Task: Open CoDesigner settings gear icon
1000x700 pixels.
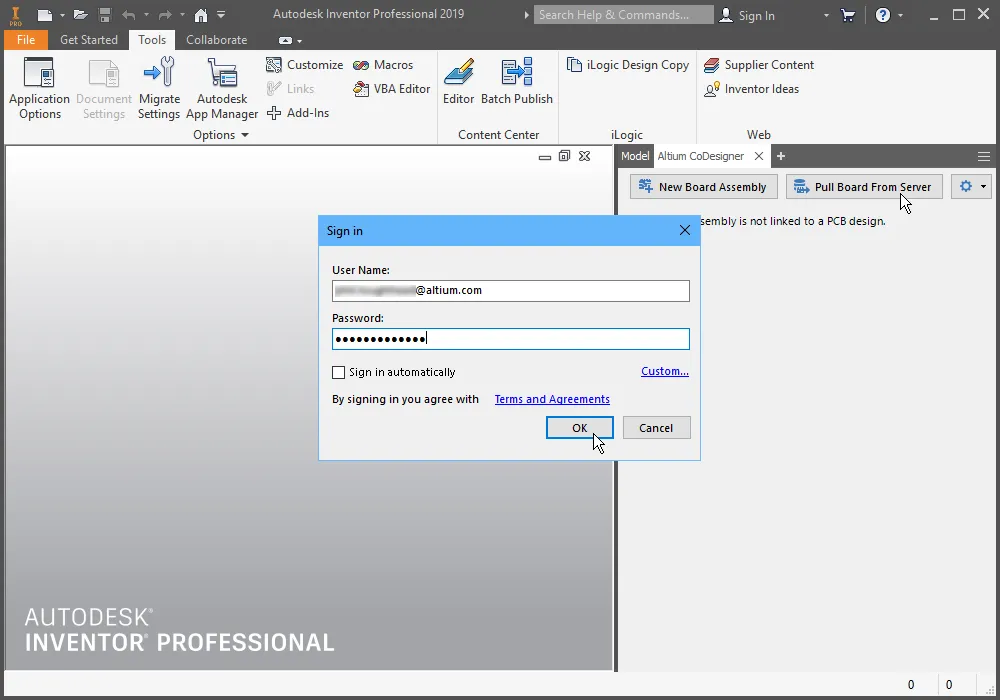Action: (966, 186)
